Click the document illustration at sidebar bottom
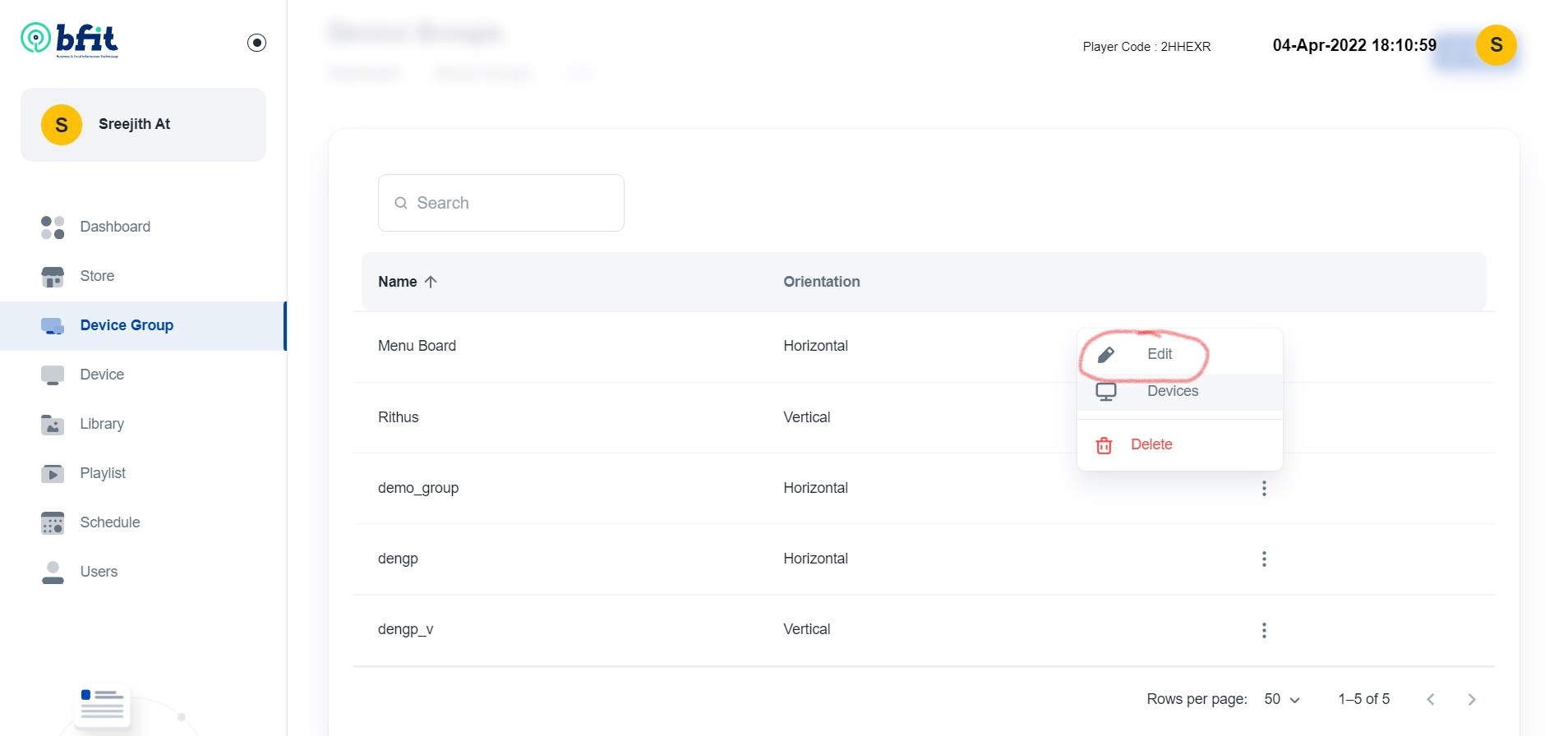 pos(103,706)
